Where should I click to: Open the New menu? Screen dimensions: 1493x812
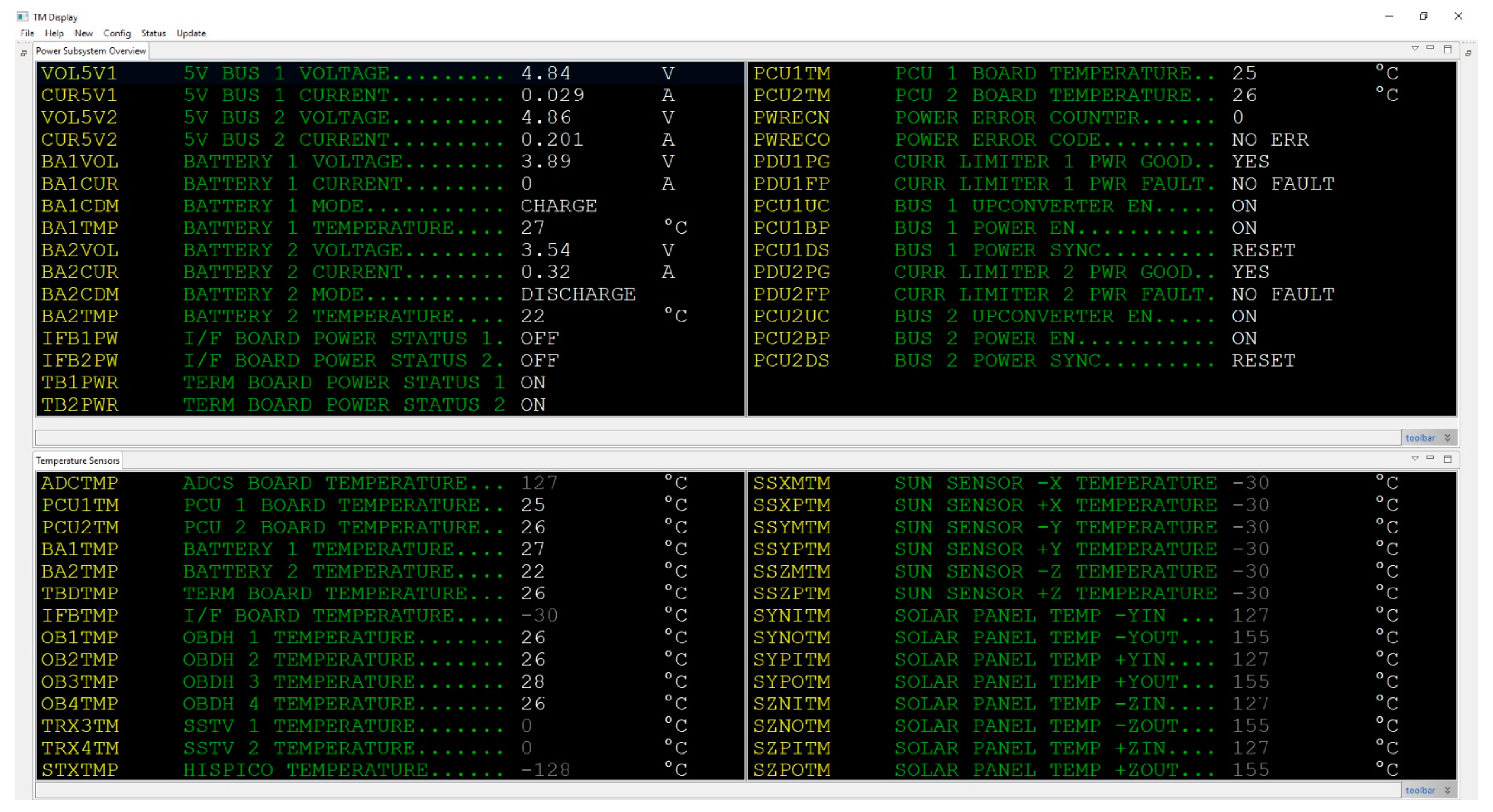[84, 33]
